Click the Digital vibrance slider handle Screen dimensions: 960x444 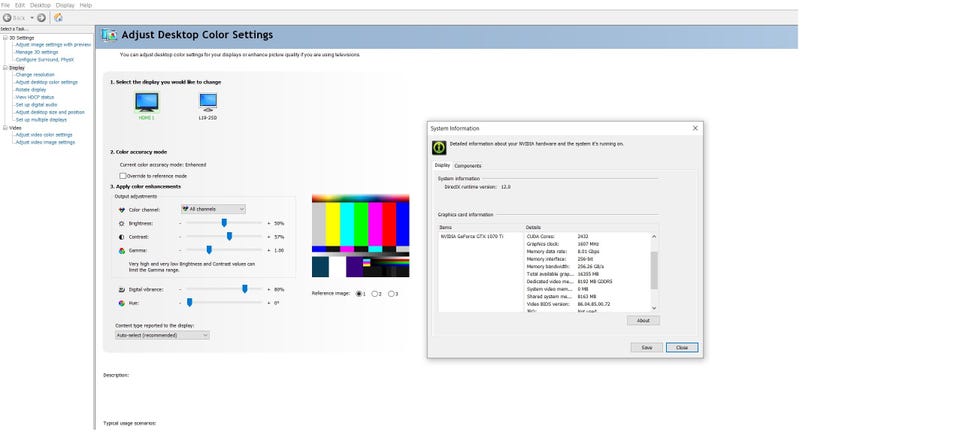pyautogui.click(x=244, y=288)
